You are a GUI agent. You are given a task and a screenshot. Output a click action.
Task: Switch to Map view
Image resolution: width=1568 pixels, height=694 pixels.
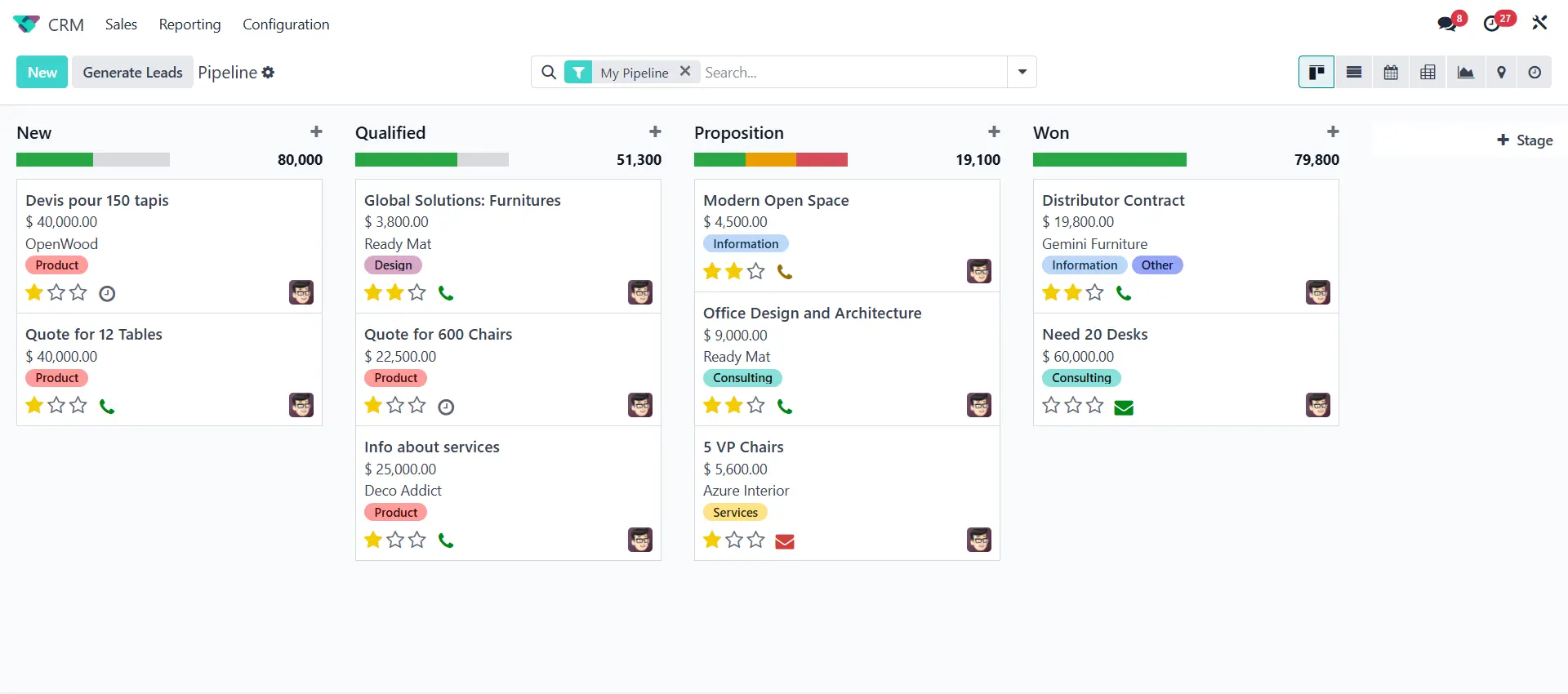1501,72
